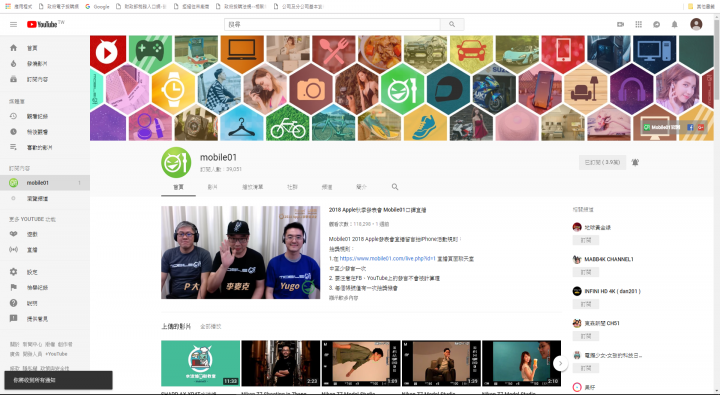
Task: Open INFINI HD 4K (dan201) channel
Action: tap(612, 291)
